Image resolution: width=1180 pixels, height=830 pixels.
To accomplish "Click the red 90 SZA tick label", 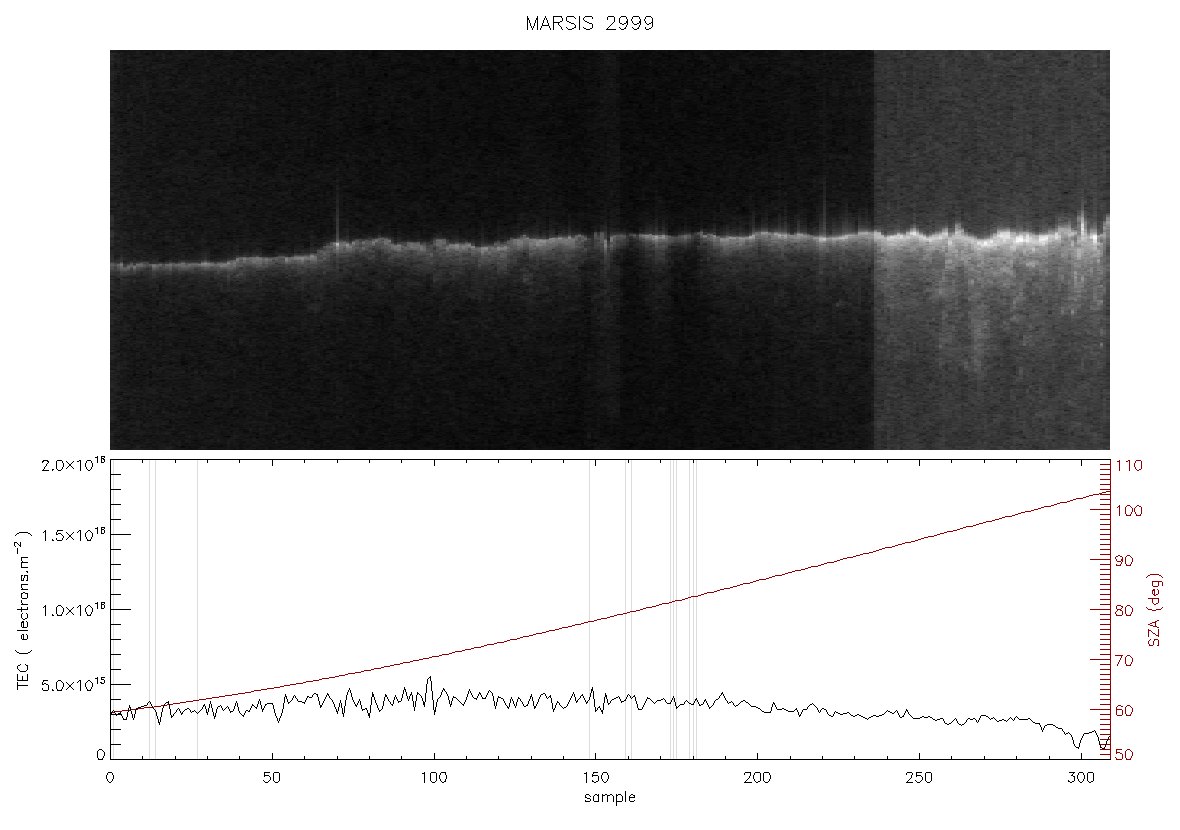I will pyautogui.click(x=1124, y=561).
